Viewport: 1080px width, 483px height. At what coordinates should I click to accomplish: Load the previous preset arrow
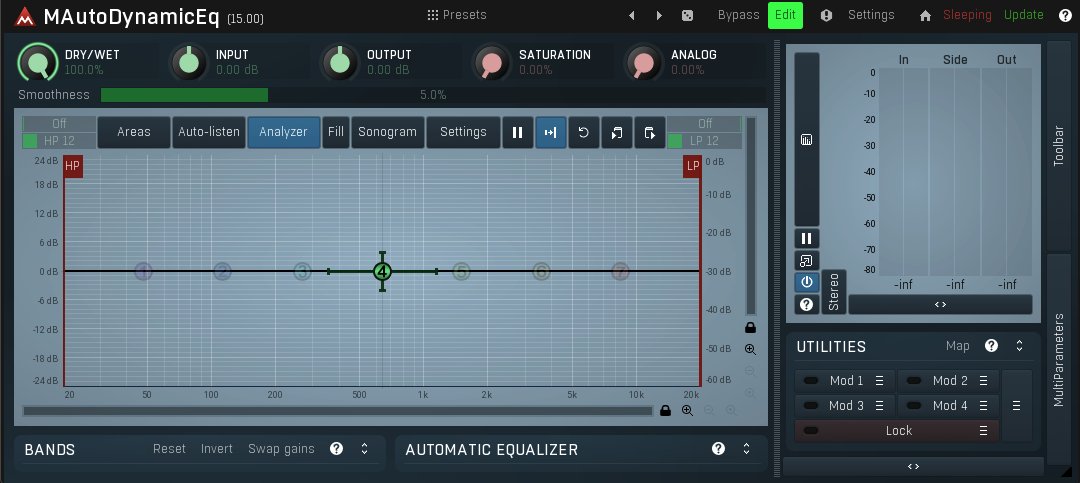(632, 16)
